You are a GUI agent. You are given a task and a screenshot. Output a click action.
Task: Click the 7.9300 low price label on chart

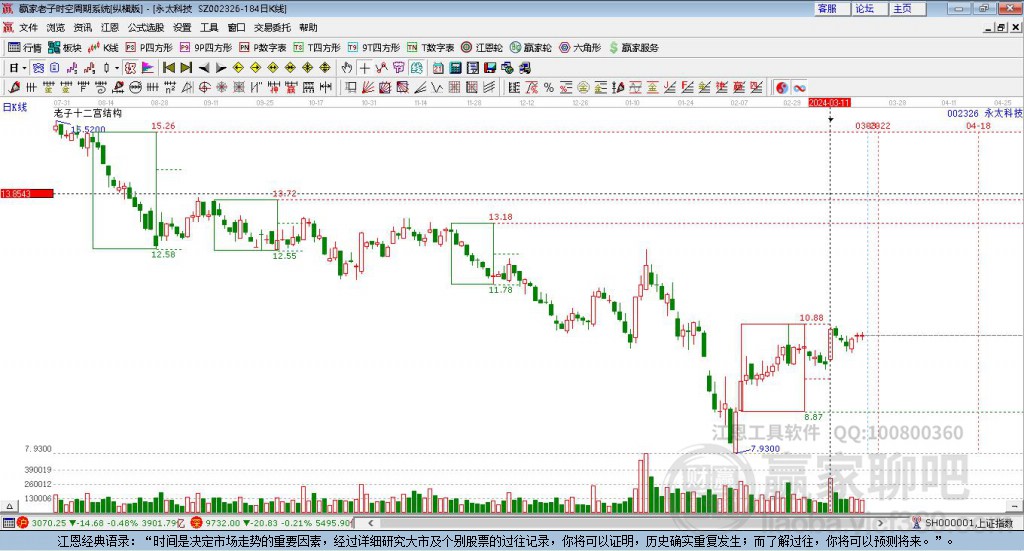765,449
